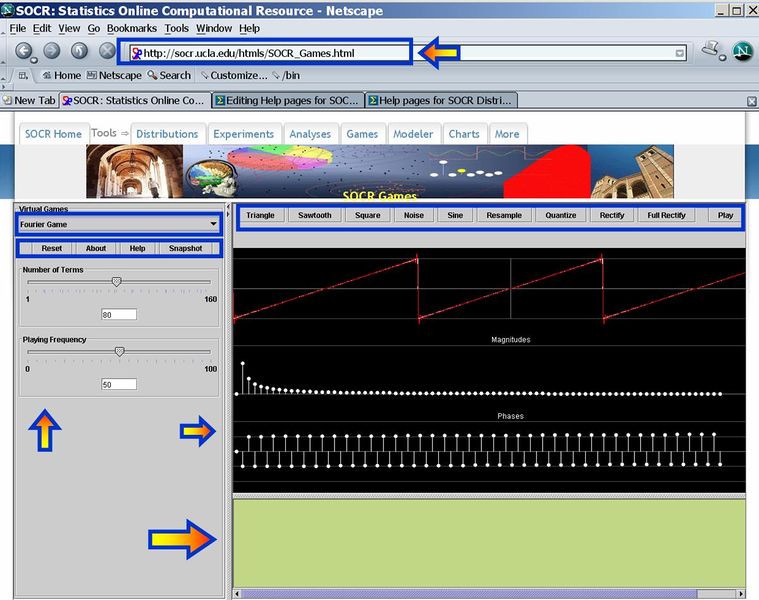Viewport: 759px width, 600px height.
Task: Open the Go menu
Action: click(94, 29)
